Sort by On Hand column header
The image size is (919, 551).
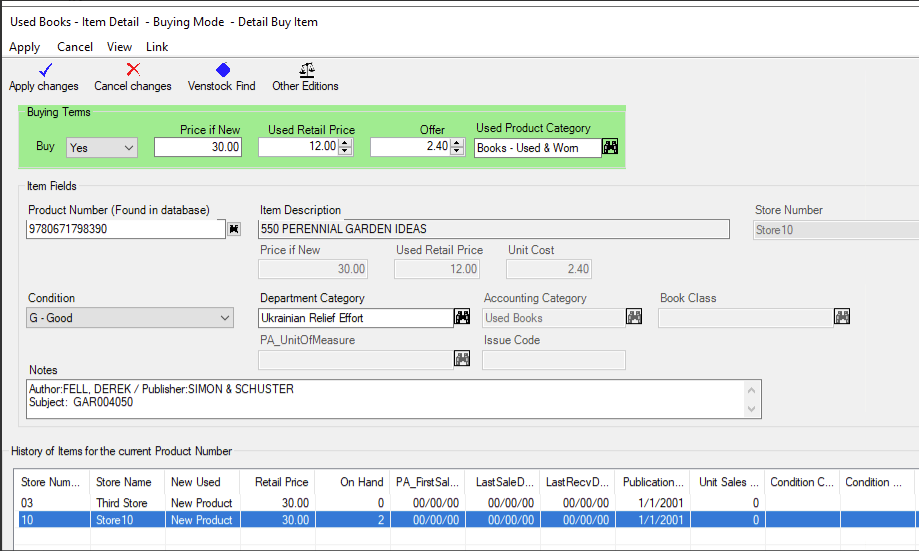(x=353, y=482)
